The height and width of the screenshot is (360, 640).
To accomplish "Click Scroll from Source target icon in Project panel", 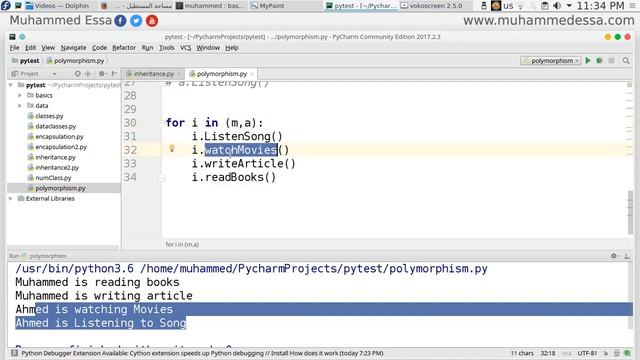I will 78,73.
